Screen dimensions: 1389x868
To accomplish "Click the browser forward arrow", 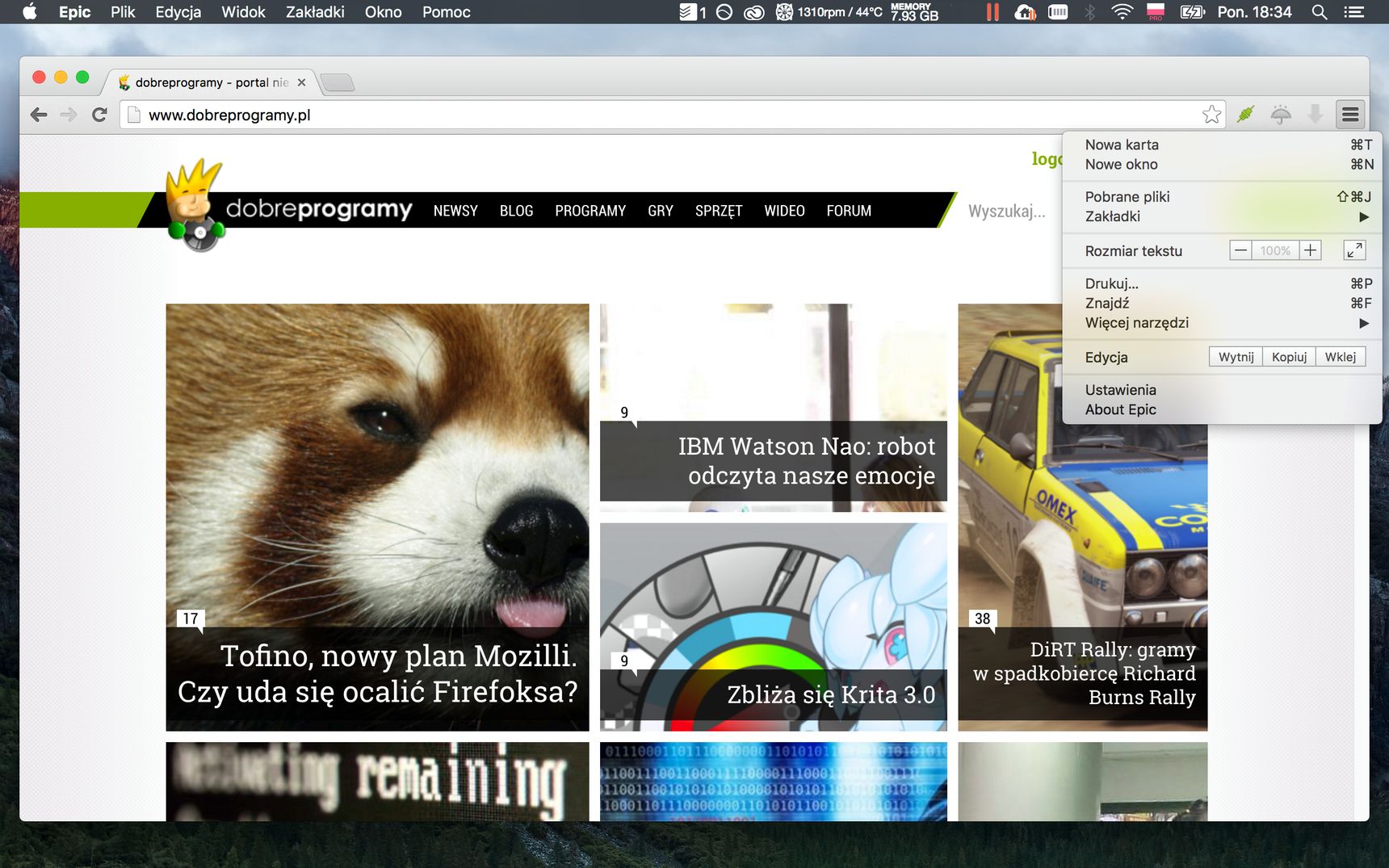I will [69, 115].
